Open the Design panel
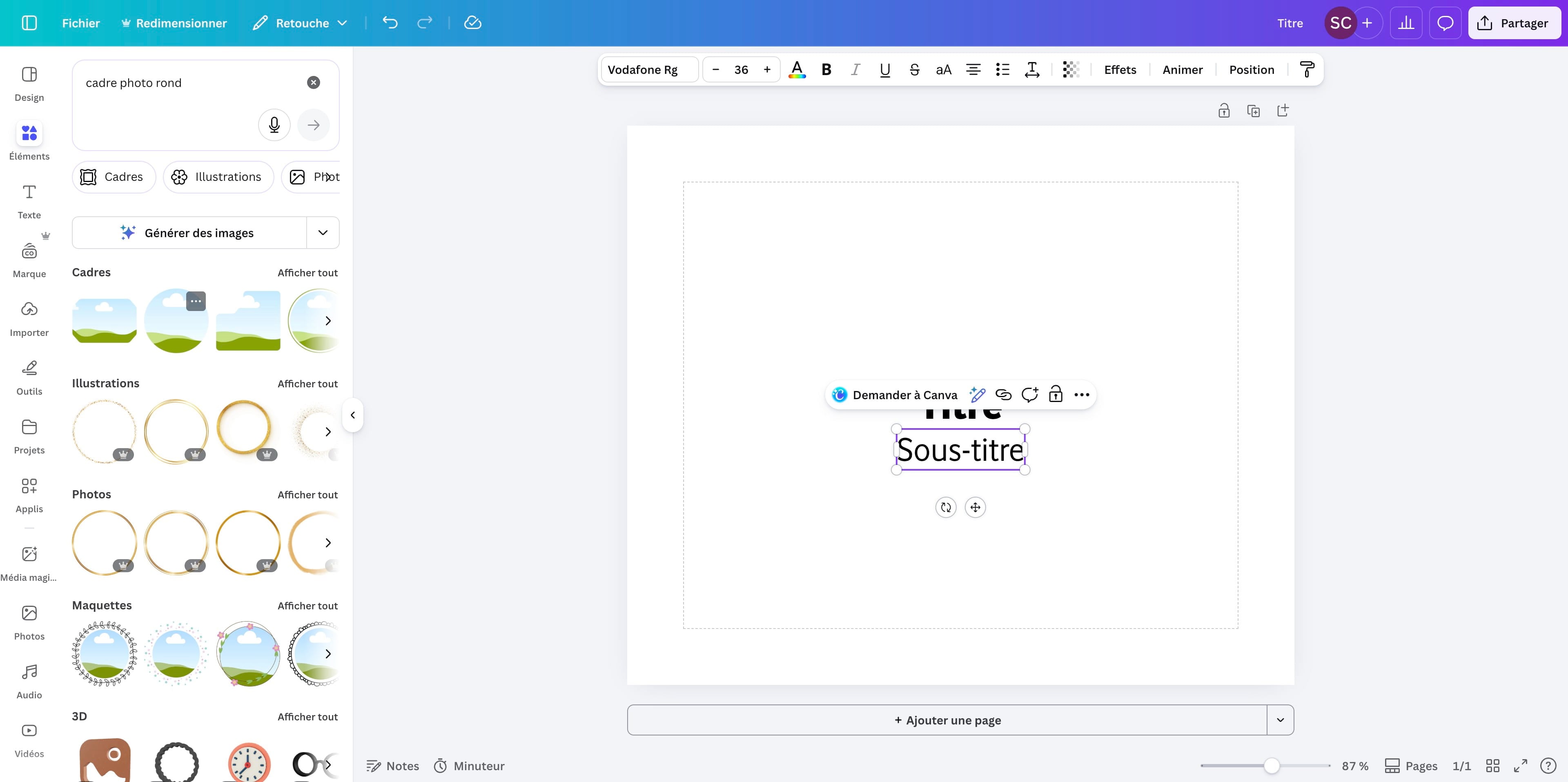Screen dimensions: 1568x782 click(29, 84)
